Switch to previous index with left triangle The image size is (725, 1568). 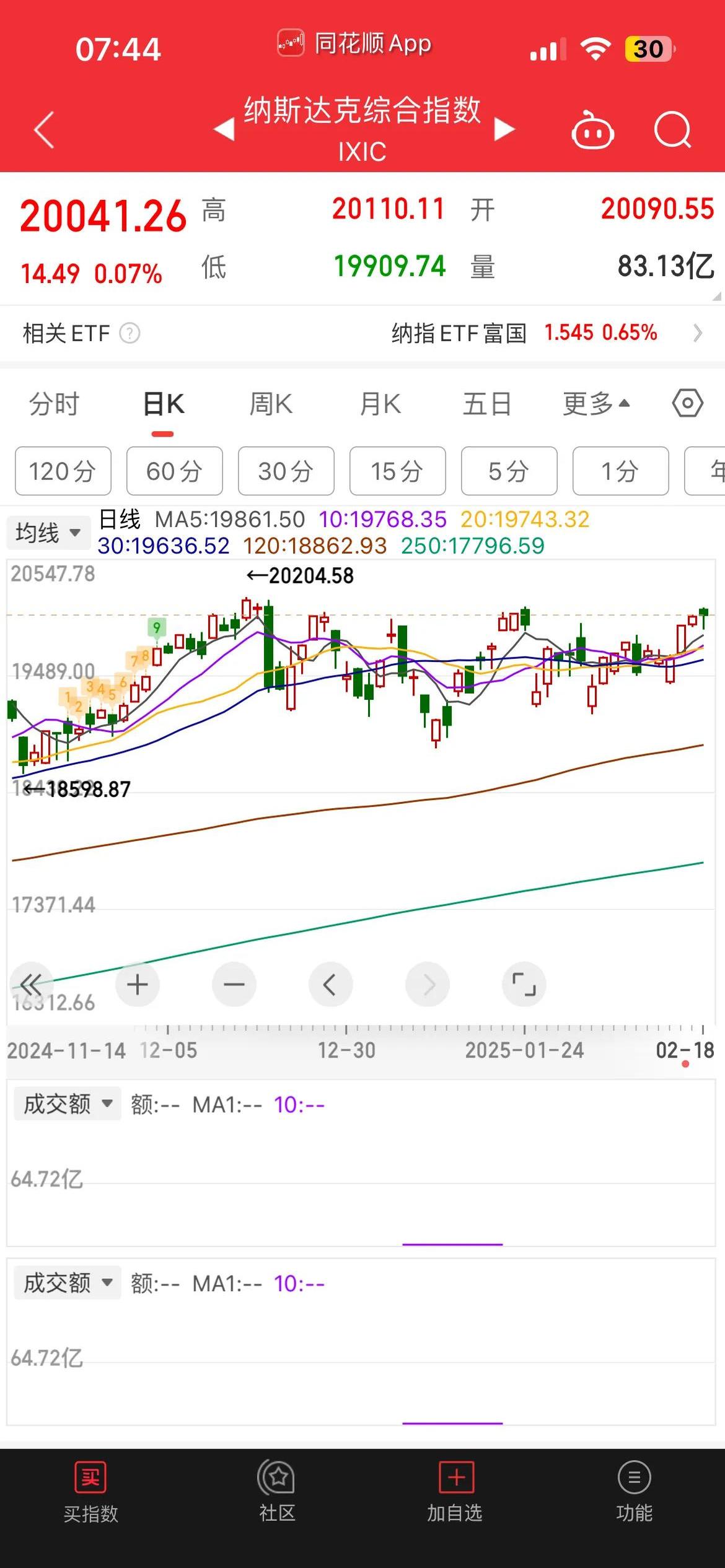tap(224, 129)
